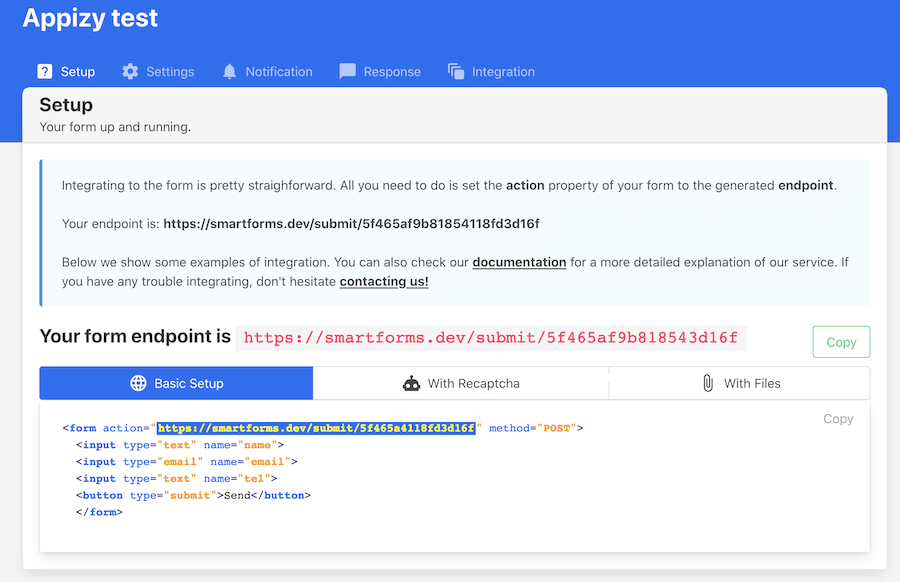Select the With Files tab
Screen dimensions: 900x582
[x=739, y=383]
